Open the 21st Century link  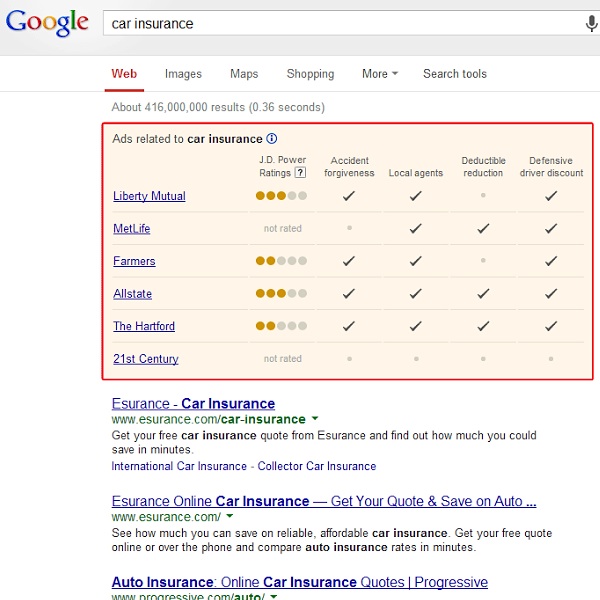pyautogui.click(x=146, y=359)
